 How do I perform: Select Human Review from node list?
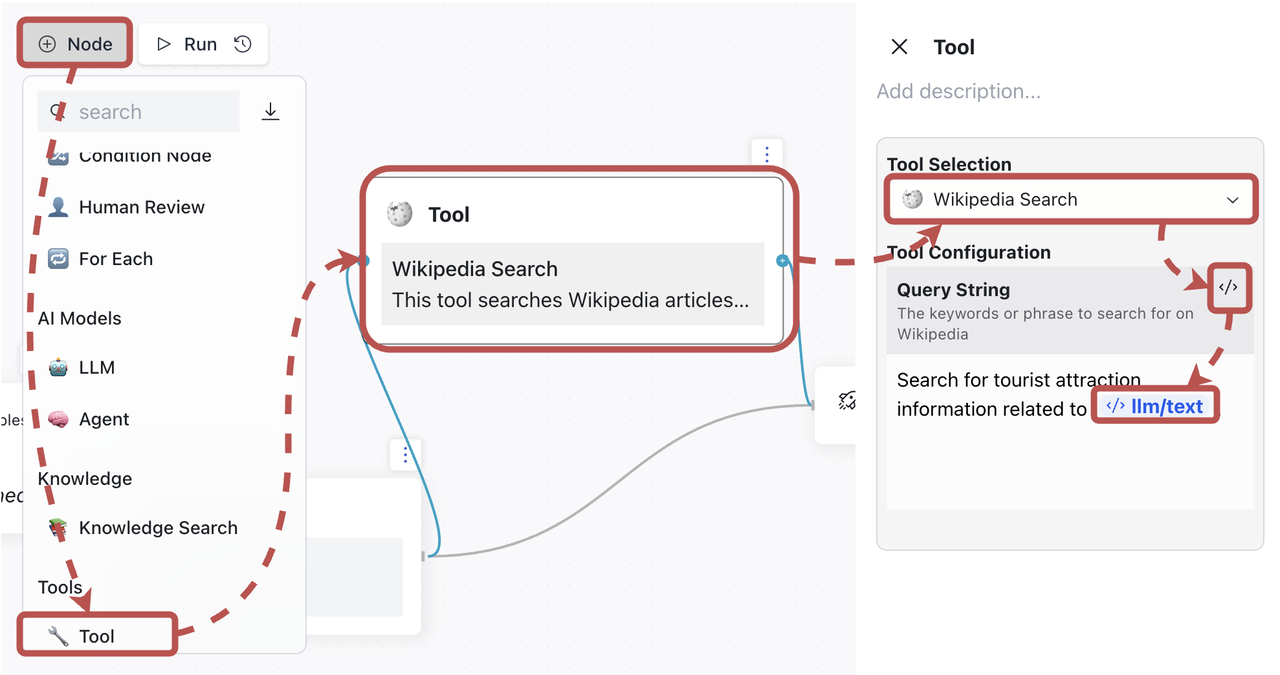[141, 207]
